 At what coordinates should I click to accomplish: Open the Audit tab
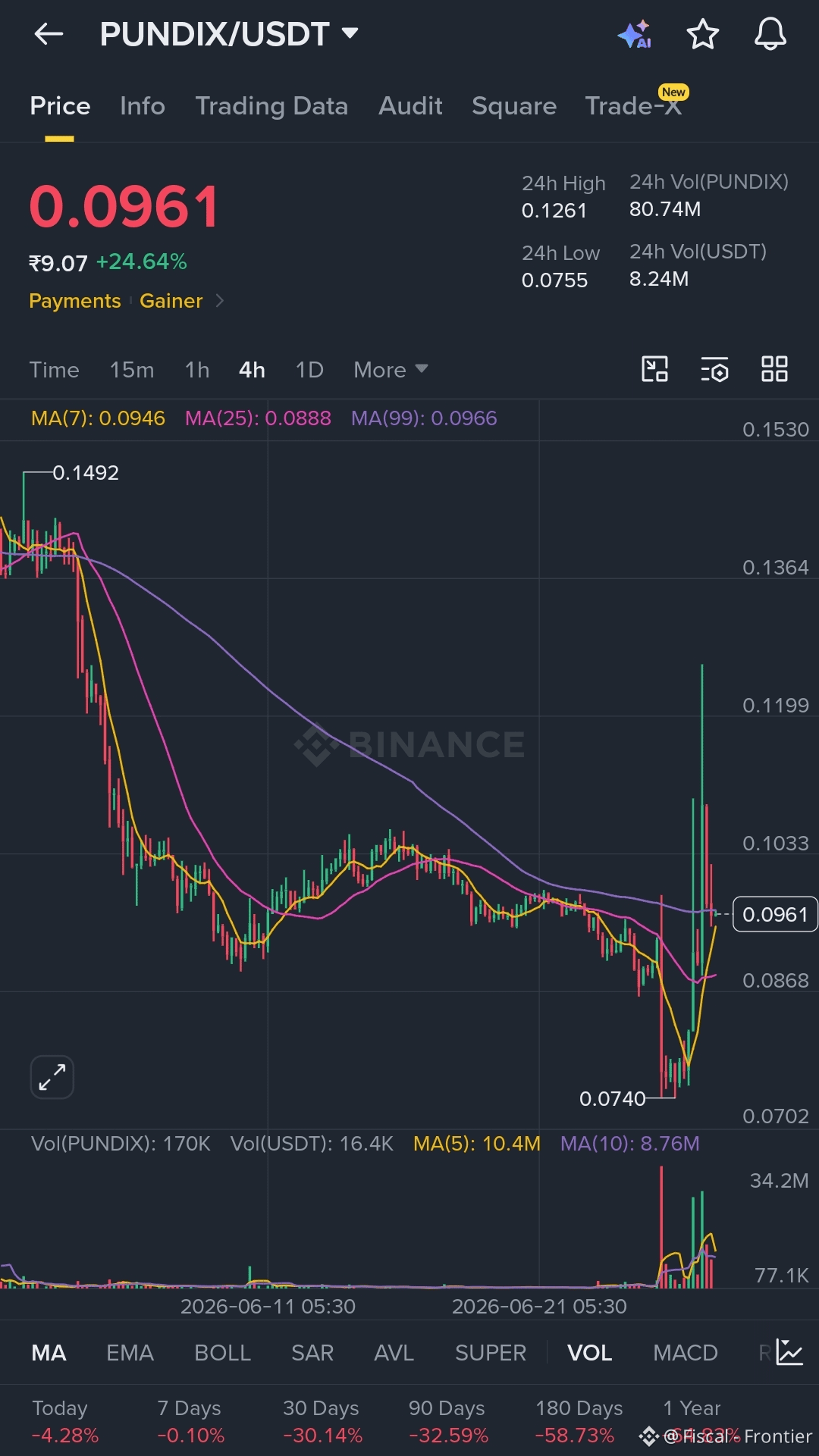[x=410, y=106]
